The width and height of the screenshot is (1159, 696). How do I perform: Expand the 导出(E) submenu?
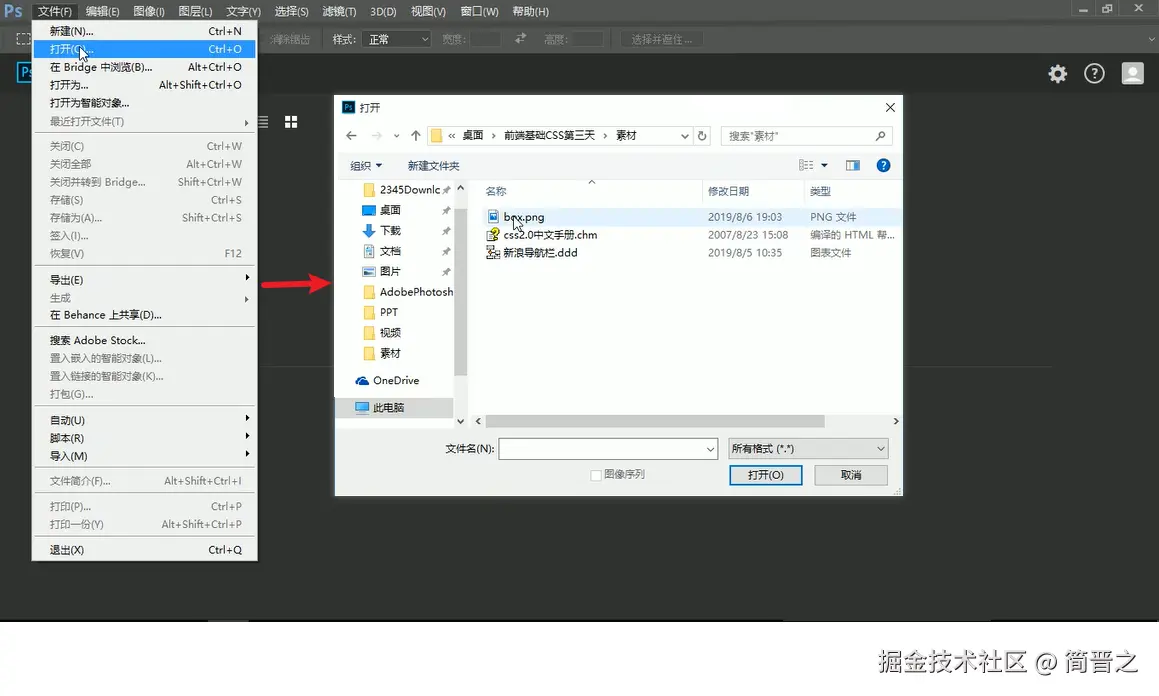(144, 280)
